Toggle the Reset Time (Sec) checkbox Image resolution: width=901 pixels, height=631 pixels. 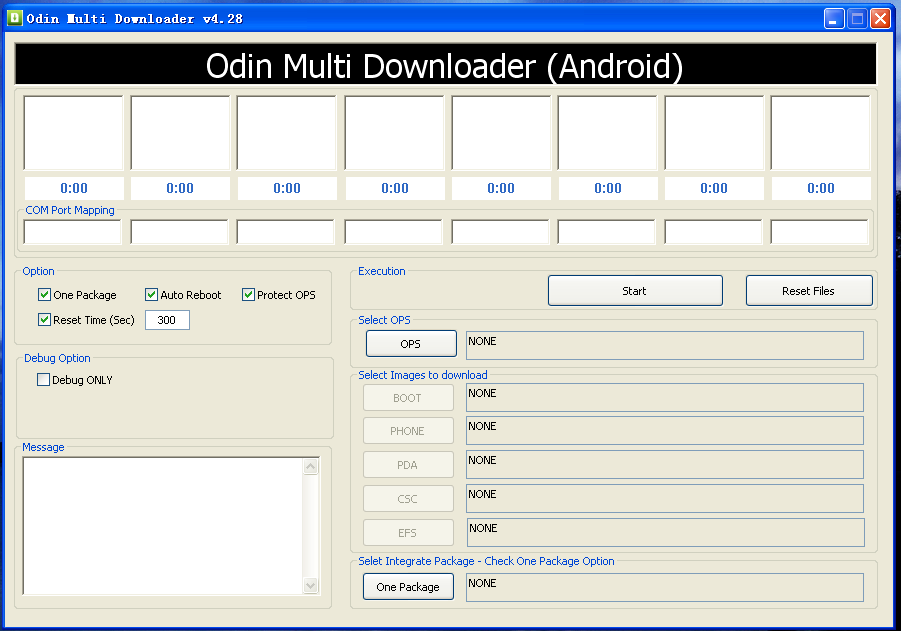coord(44,320)
